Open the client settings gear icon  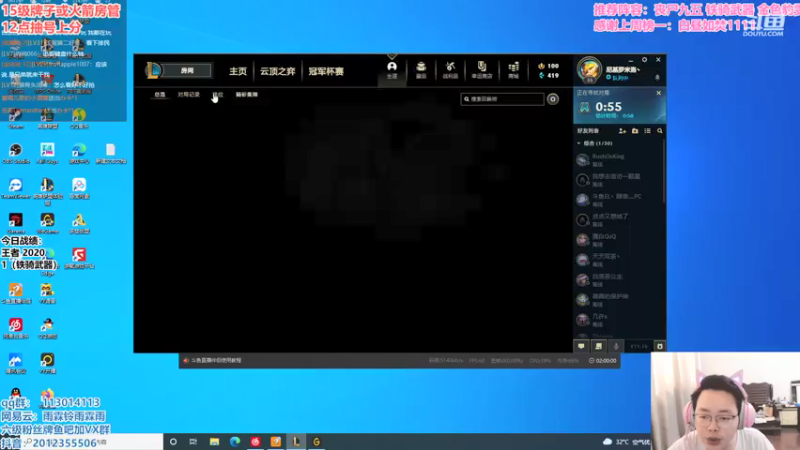click(644, 60)
